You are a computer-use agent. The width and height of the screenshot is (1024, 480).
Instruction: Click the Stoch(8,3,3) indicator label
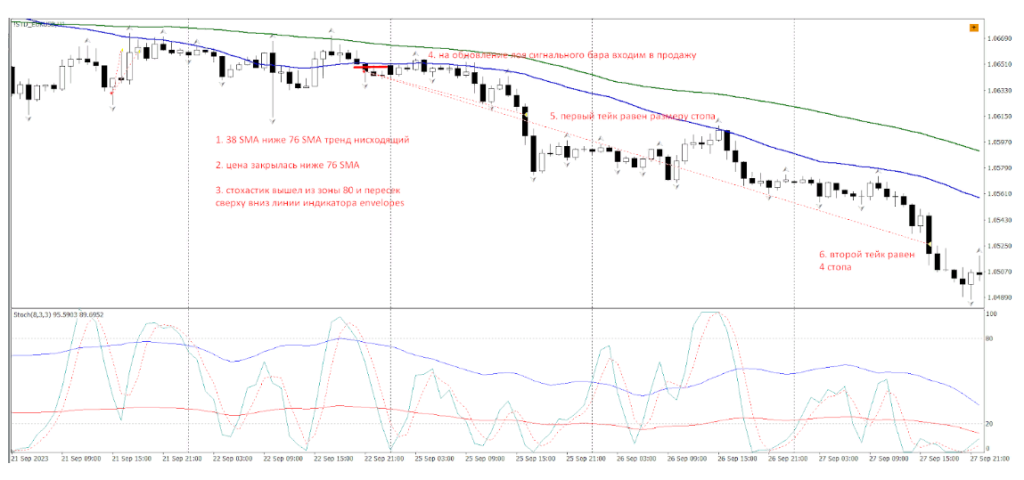58,314
